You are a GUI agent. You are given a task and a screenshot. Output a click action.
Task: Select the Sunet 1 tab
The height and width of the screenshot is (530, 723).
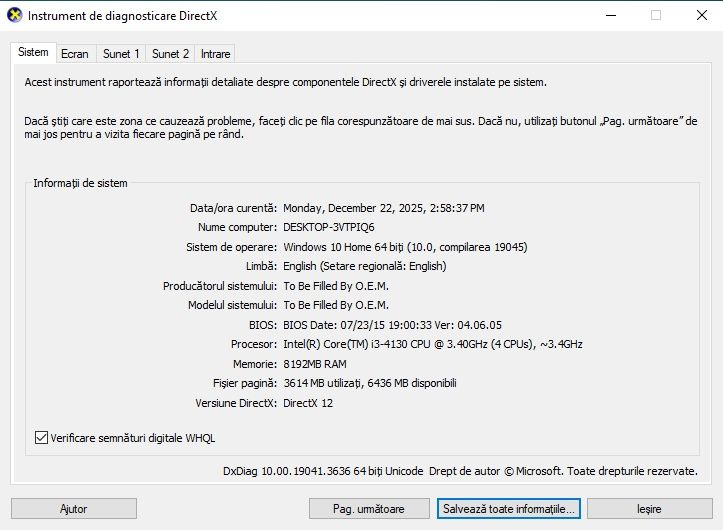point(121,54)
